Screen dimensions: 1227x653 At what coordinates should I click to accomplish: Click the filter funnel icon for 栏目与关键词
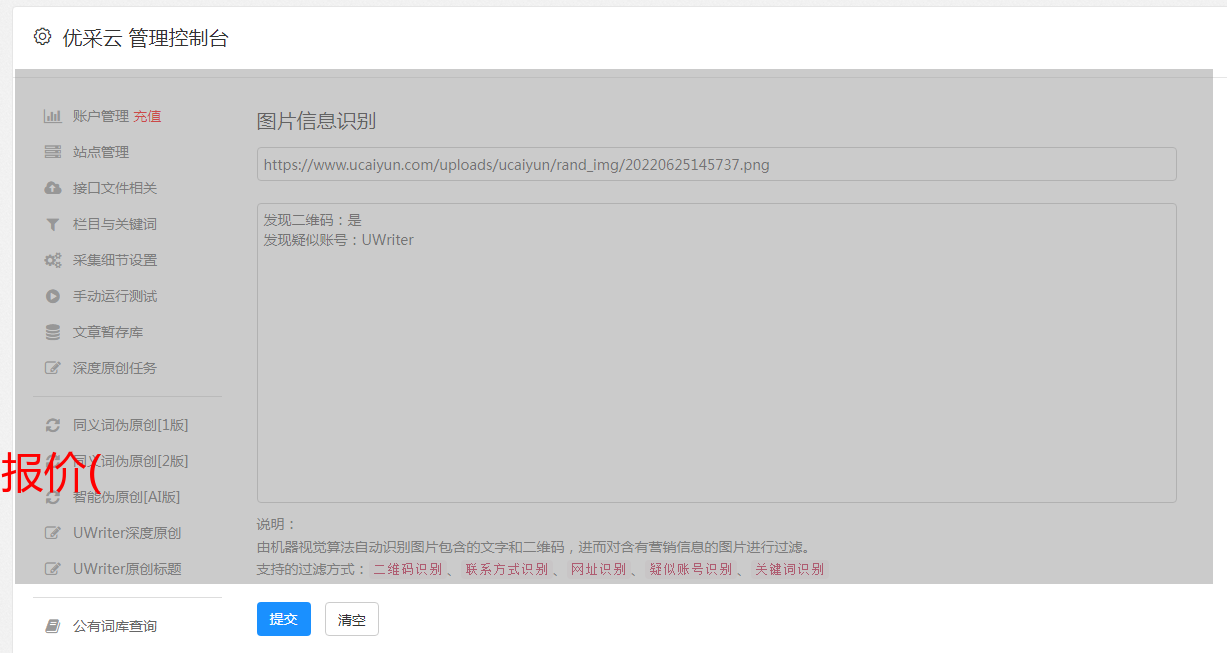point(53,224)
